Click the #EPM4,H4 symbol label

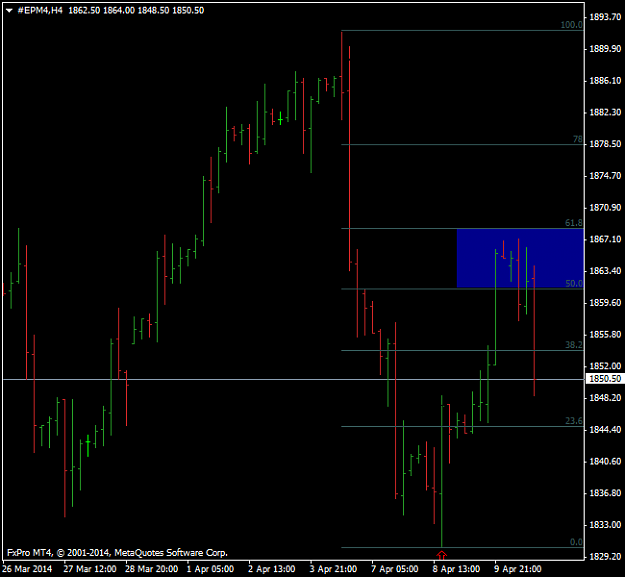[x=40, y=10]
